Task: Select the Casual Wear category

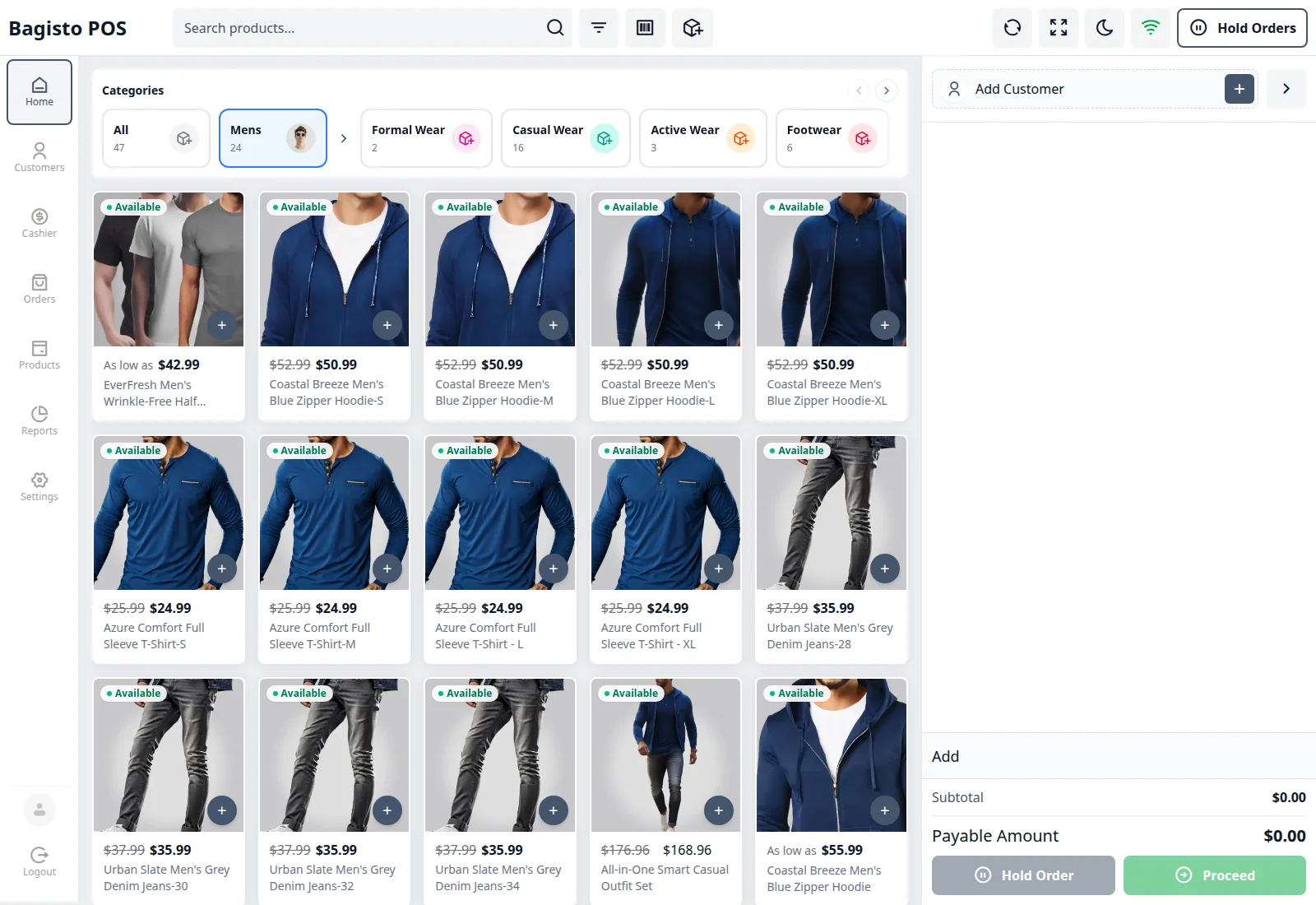Action: pyautogui.click(x=566, y=138)
